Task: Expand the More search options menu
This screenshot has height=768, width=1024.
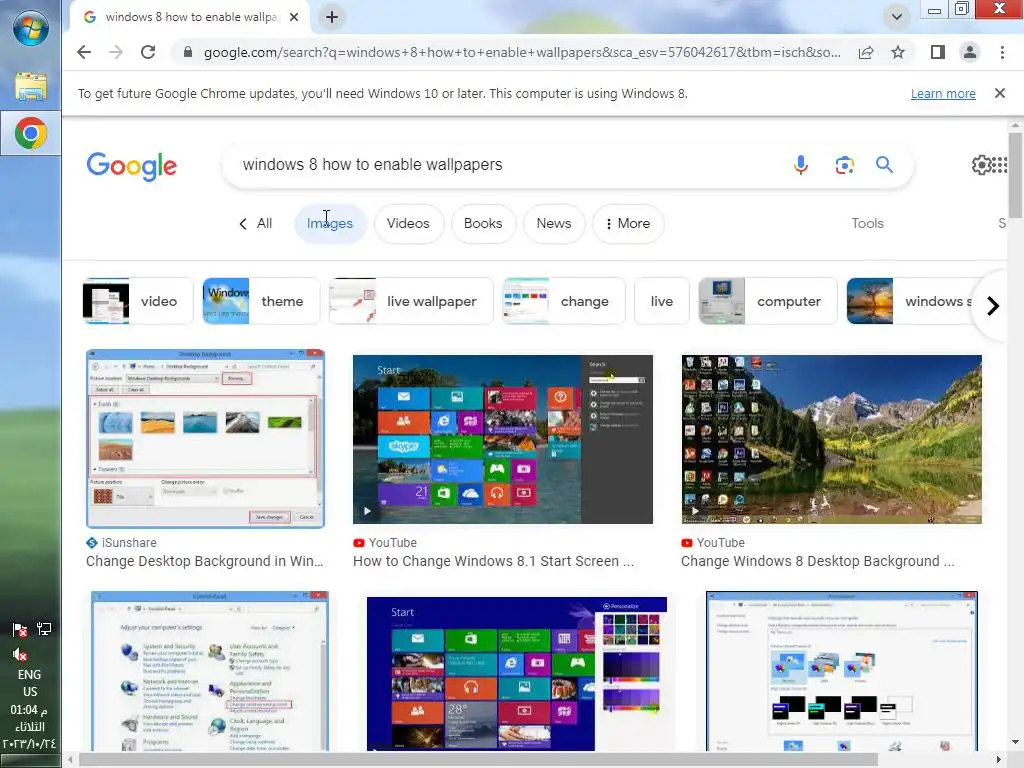Action: click(x=628, y=223)
